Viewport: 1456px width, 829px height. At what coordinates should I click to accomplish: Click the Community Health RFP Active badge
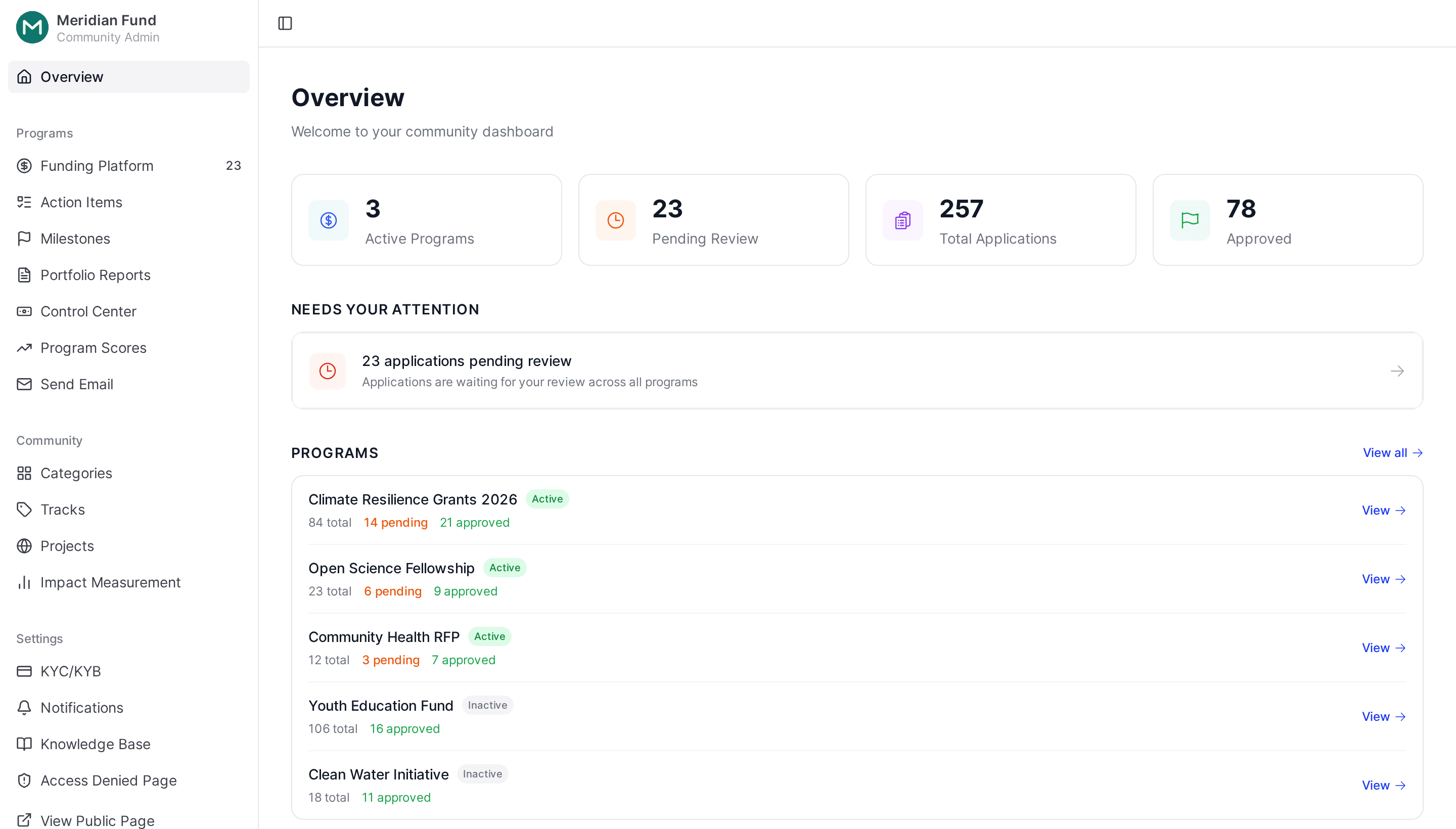pos(490,636)
